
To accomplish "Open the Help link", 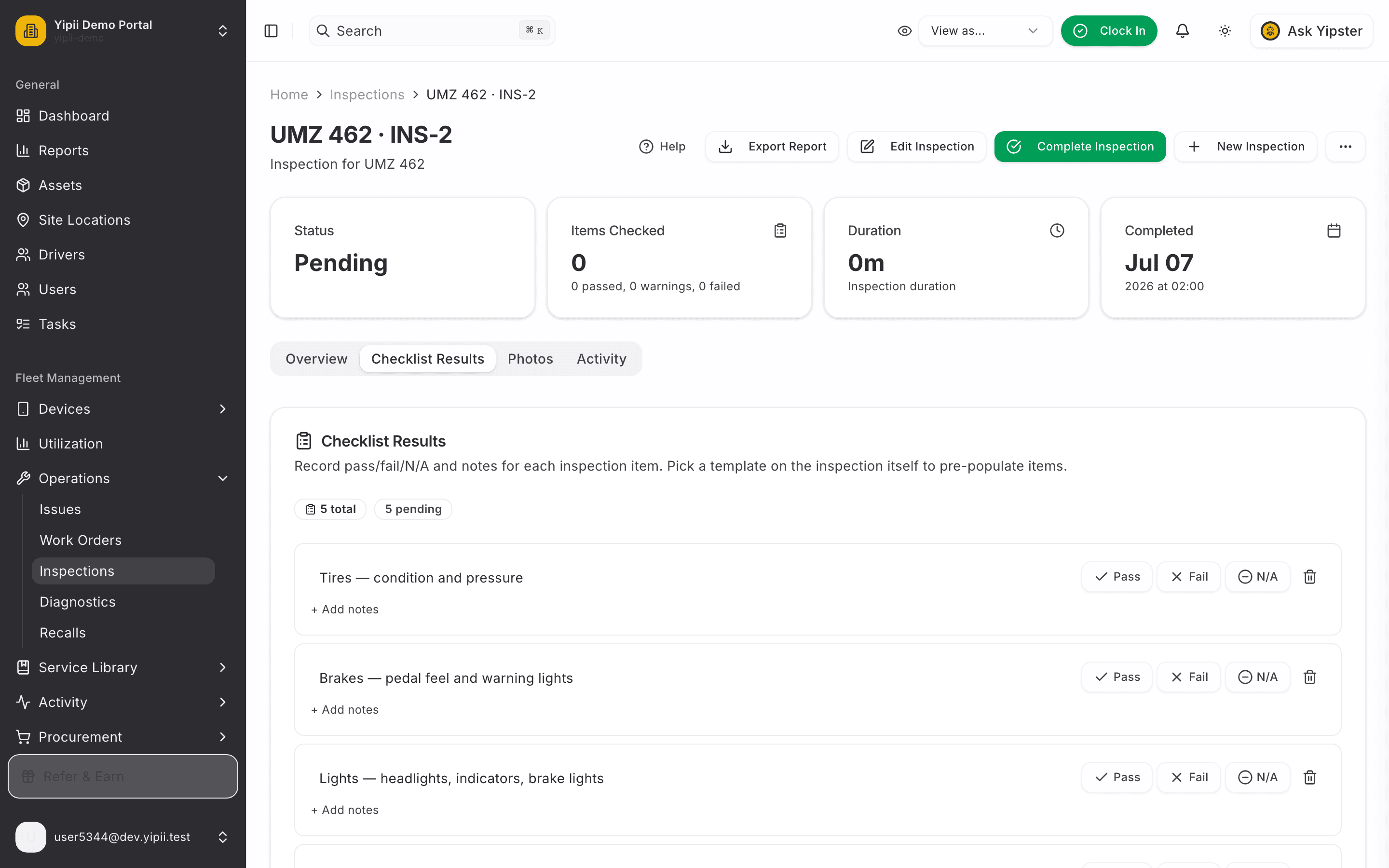I will pos(662,147).
